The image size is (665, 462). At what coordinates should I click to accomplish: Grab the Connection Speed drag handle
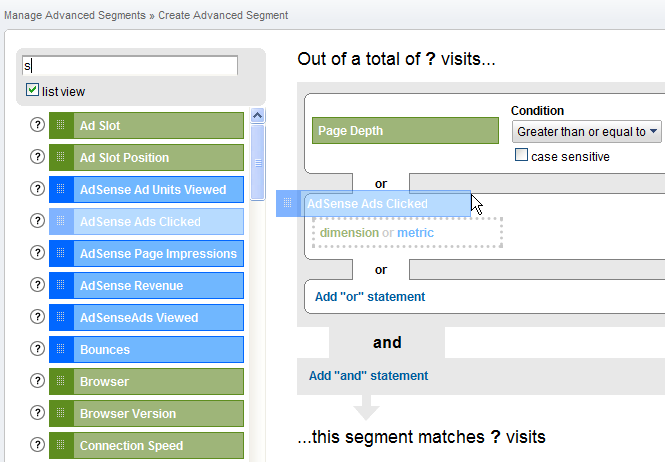(x=61, y=445)
